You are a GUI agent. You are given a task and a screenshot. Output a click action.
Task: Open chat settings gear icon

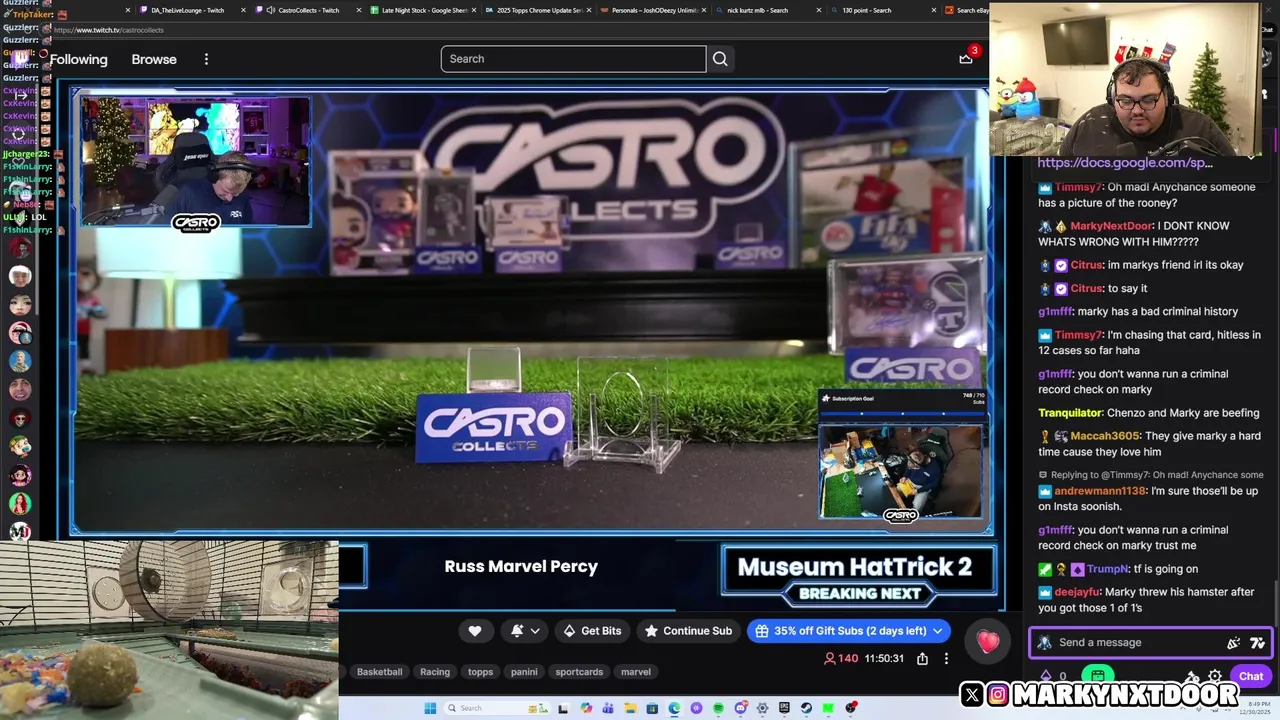pos(1215,676)
